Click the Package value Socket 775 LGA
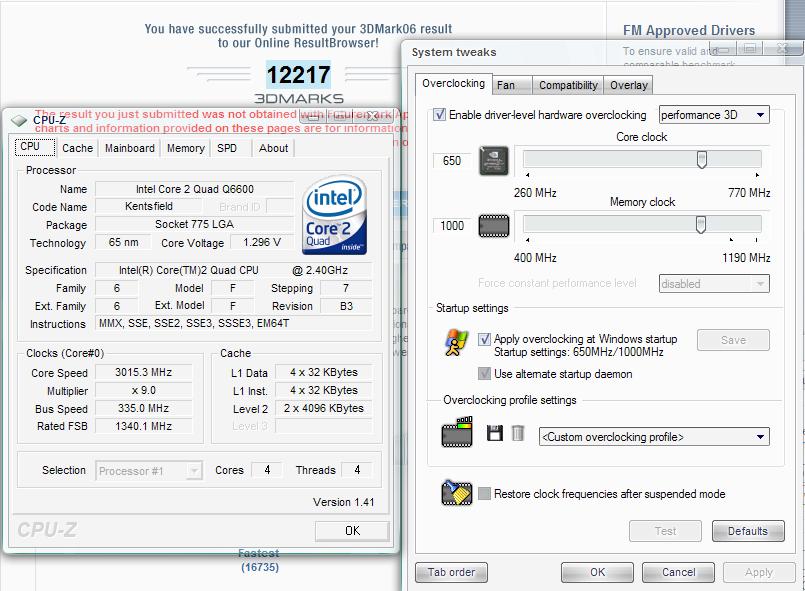The image size is (805, 591). (195, 224)
